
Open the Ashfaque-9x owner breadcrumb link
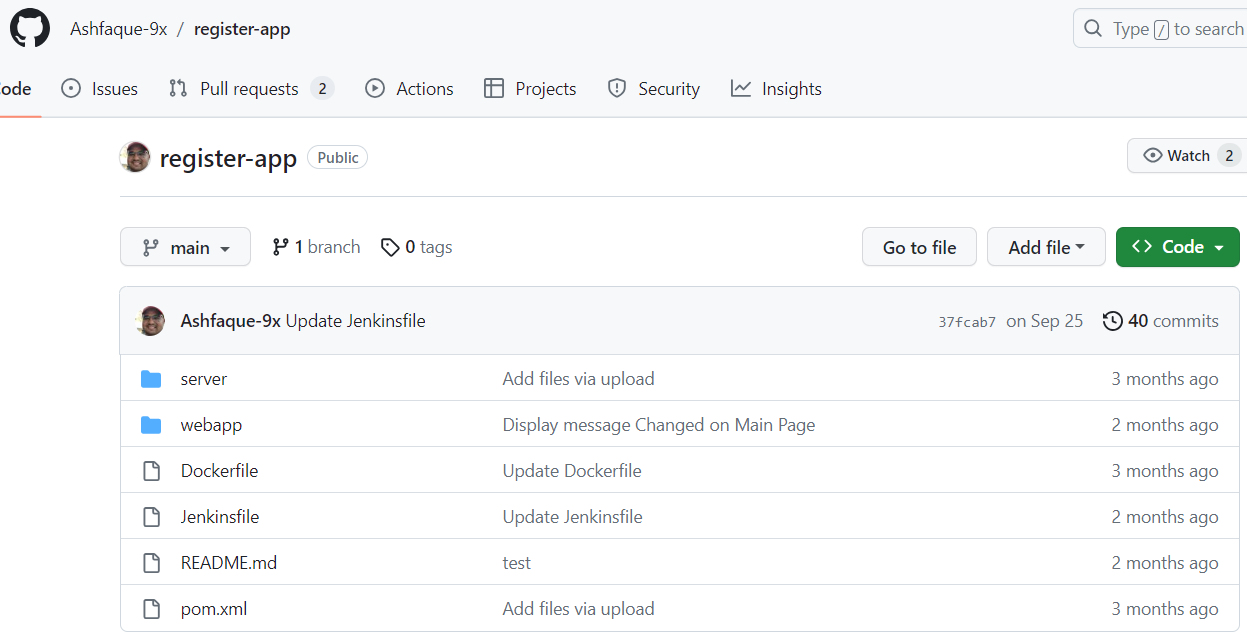(x=119, y=29)
